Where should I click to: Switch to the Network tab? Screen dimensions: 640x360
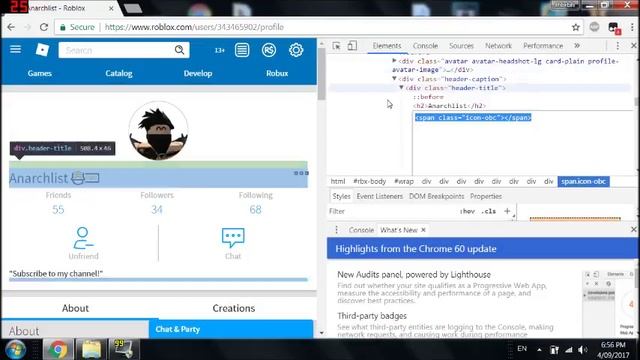point(498,46)
